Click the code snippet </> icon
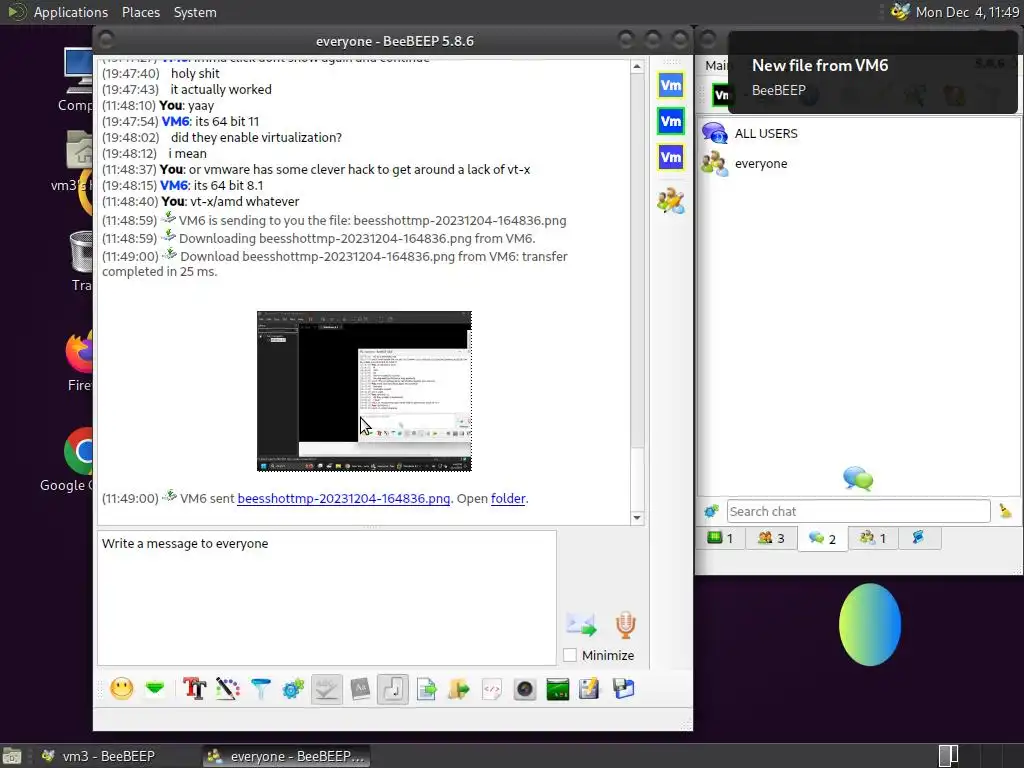Image resolution: width=1024 pixels, height=768 pixels. tap(492, 689)
